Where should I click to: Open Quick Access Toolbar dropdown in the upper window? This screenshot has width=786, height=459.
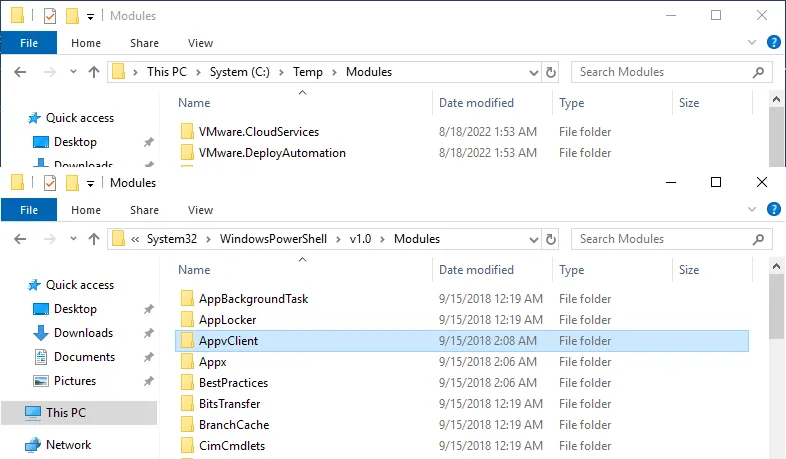91,16
